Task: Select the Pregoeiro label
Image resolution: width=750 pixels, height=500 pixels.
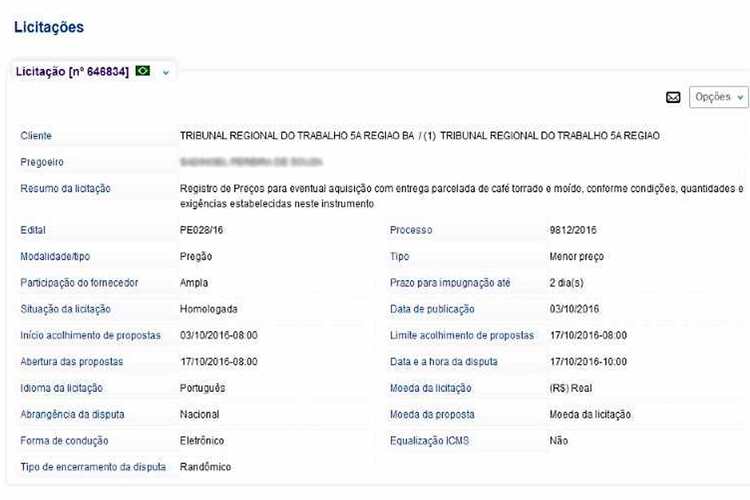Action: point(42,162)
